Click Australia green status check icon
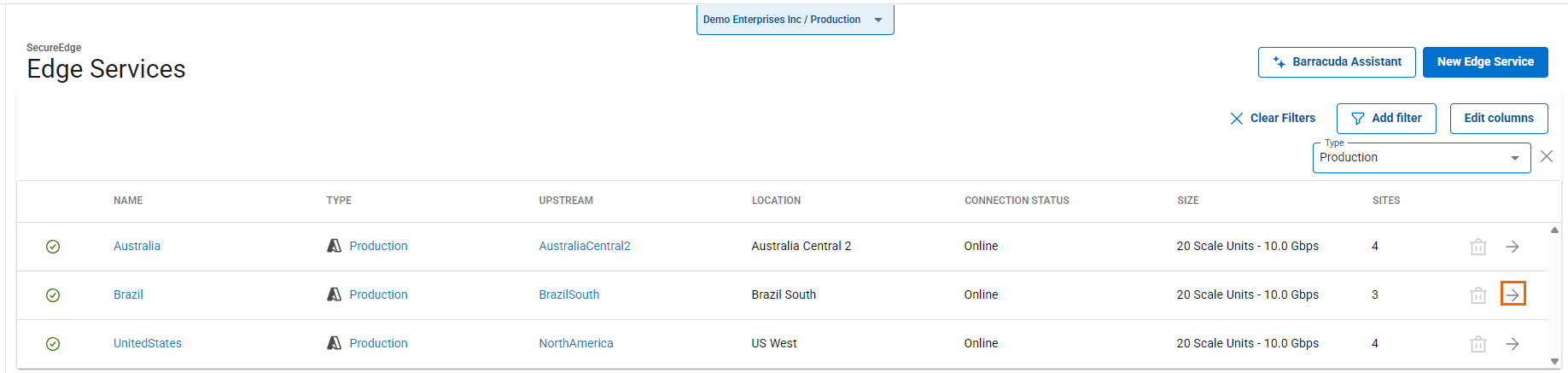1568x373 pixels. pyautogui.click(x=53, y=247)
